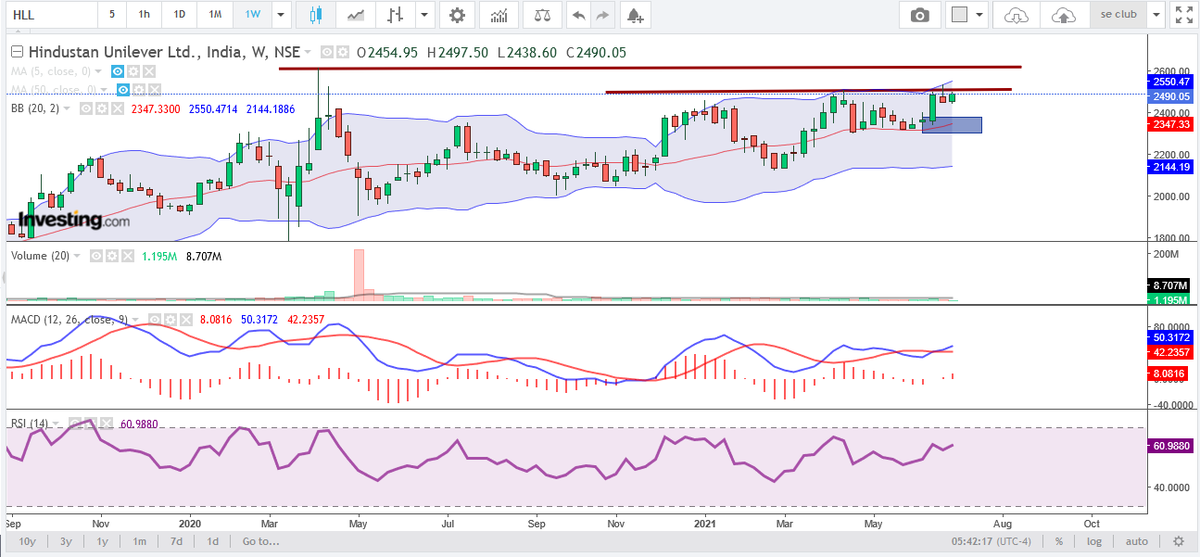
Task: Toggle percent scale at bottom right
Action: (1058, 541)
